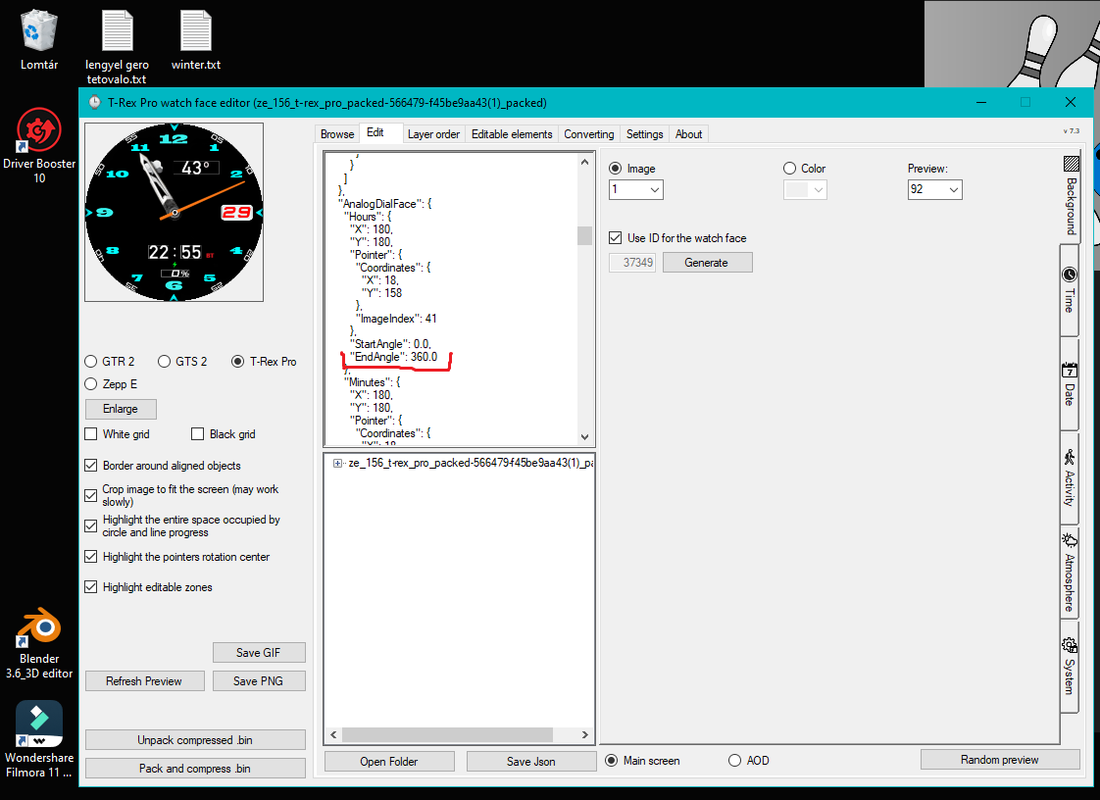Open the Time vertical tab
This screenshot has height=800, width=1100.
coord(1068,290)
